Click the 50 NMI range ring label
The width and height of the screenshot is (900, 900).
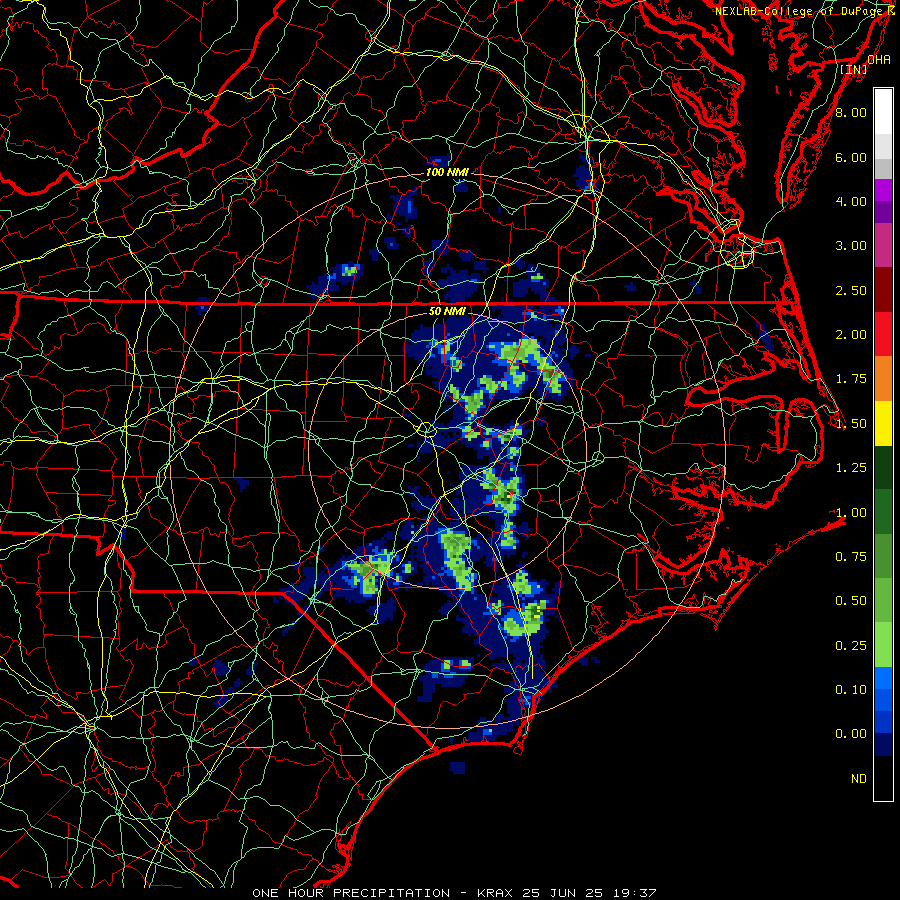pyautogui.click(x=447, y=312)
